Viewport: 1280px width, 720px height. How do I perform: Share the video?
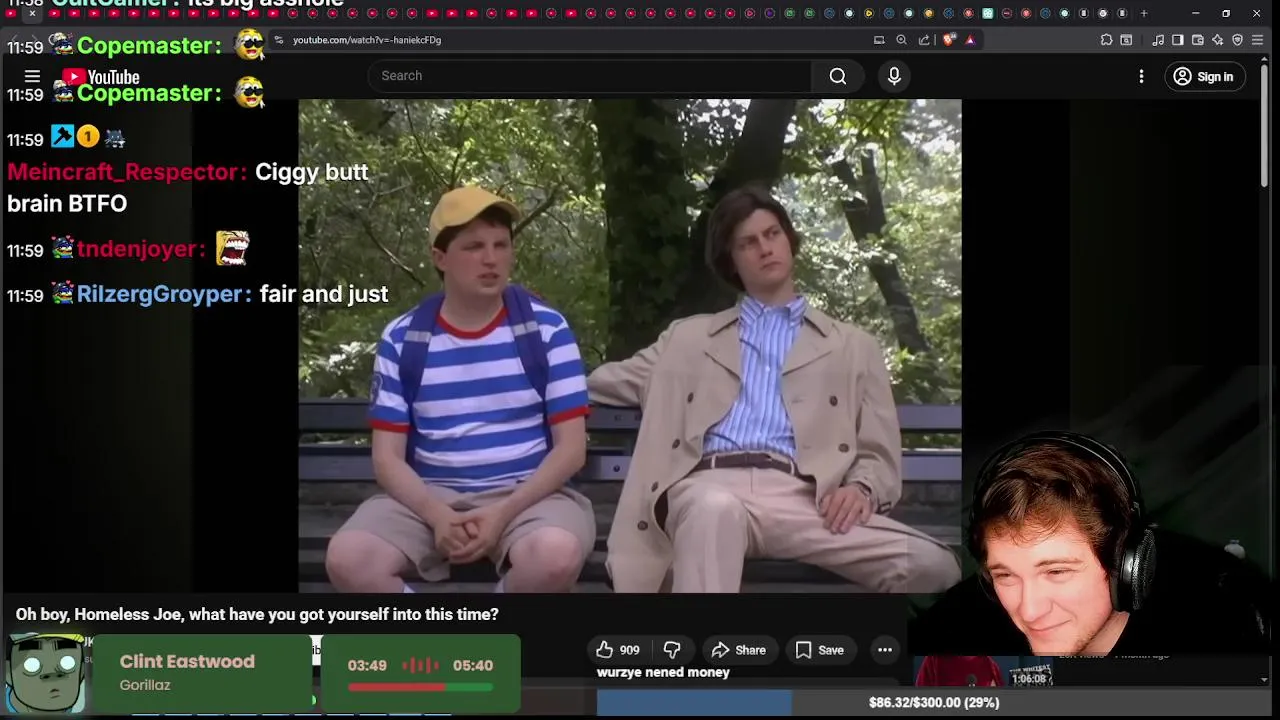[738, 650]
